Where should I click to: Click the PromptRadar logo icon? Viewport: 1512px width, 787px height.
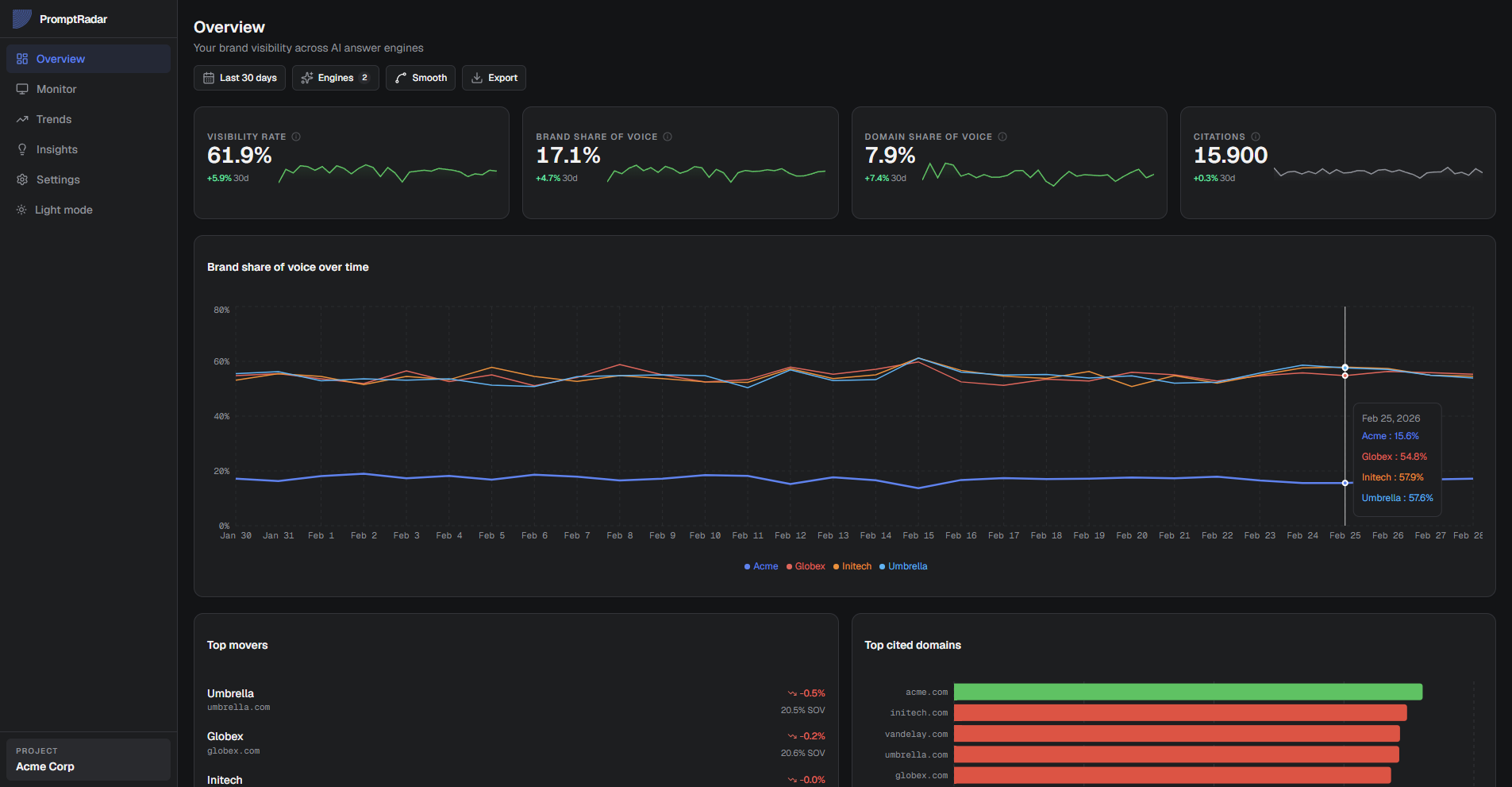(x=21, y=18)
